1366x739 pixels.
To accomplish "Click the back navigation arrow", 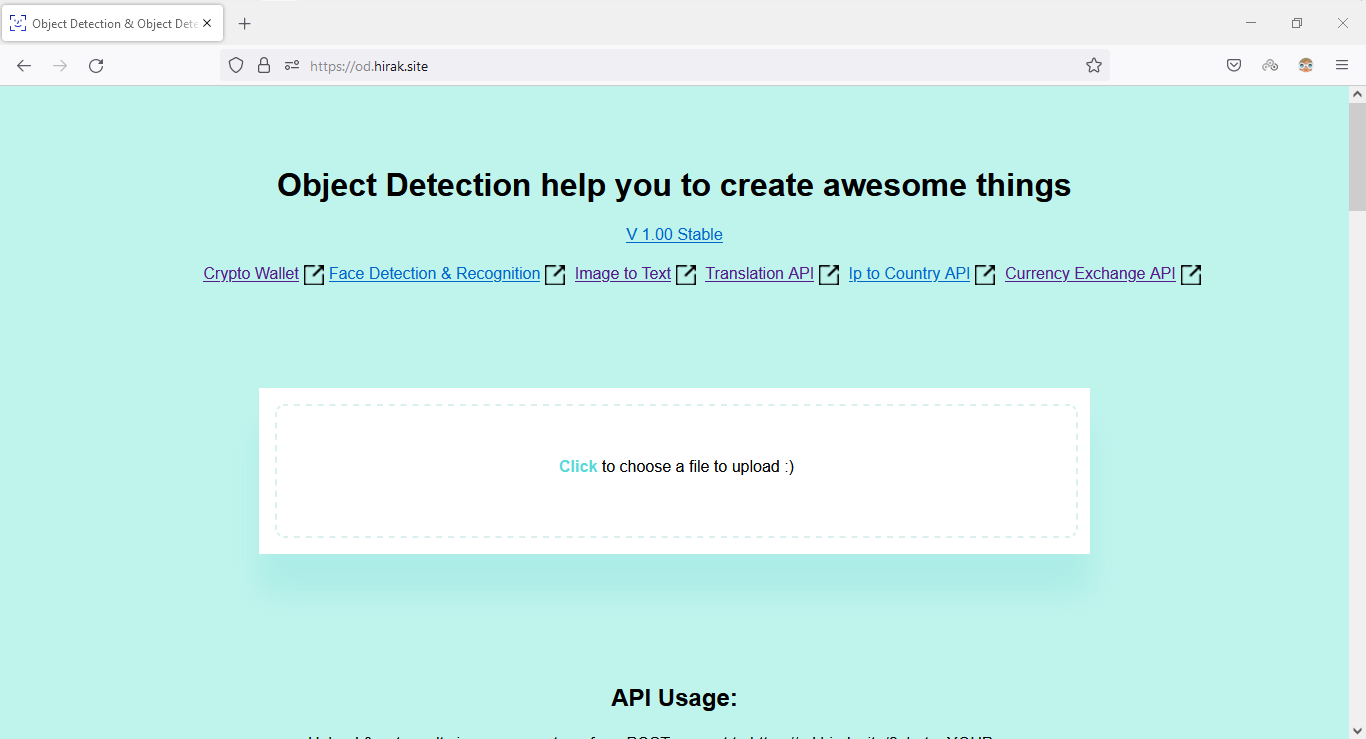I will 24,66.
